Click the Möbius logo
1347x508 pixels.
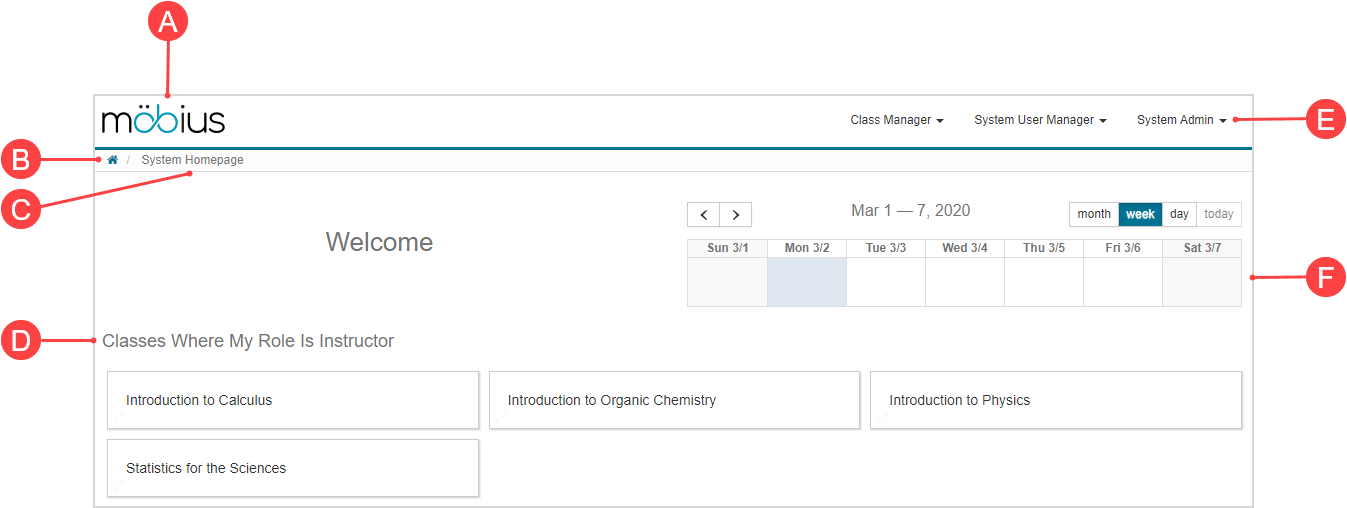[164, 120]
